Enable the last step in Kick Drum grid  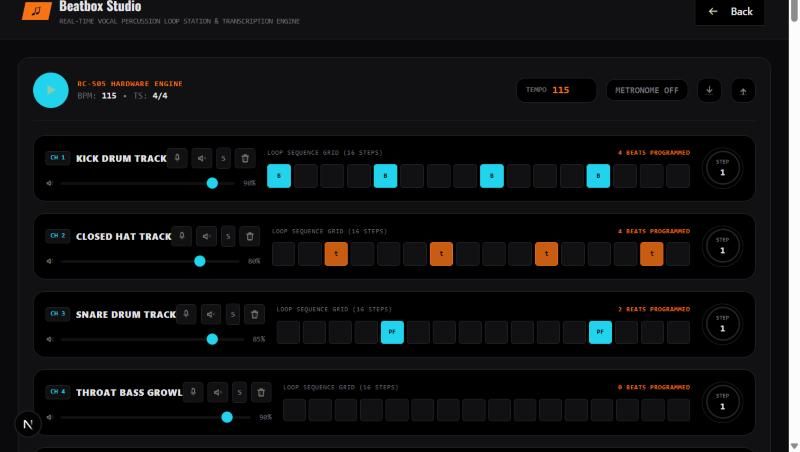(678, 176)
